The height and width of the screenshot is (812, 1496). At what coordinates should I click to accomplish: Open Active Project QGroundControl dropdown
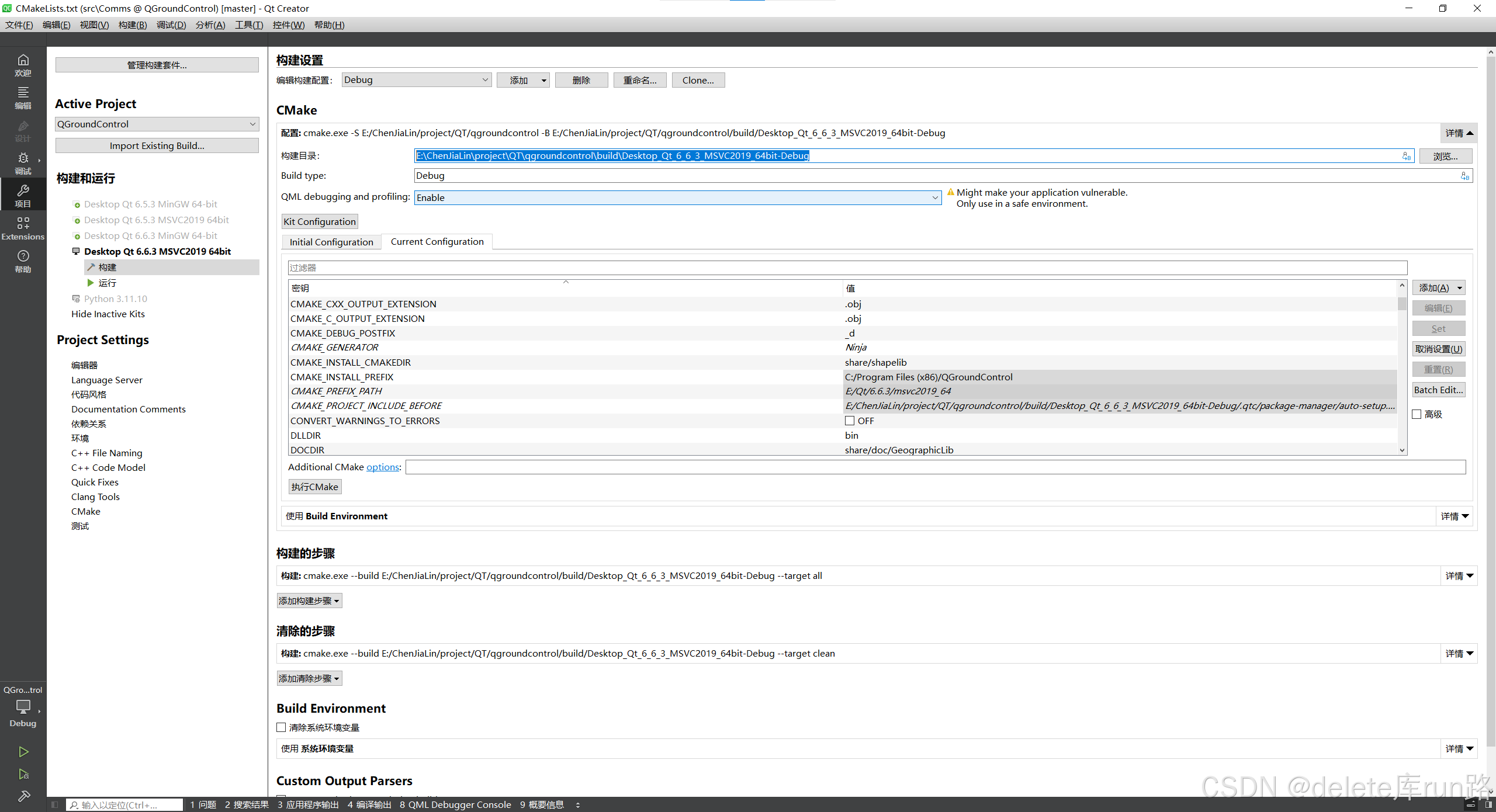(x=157, y=124)
